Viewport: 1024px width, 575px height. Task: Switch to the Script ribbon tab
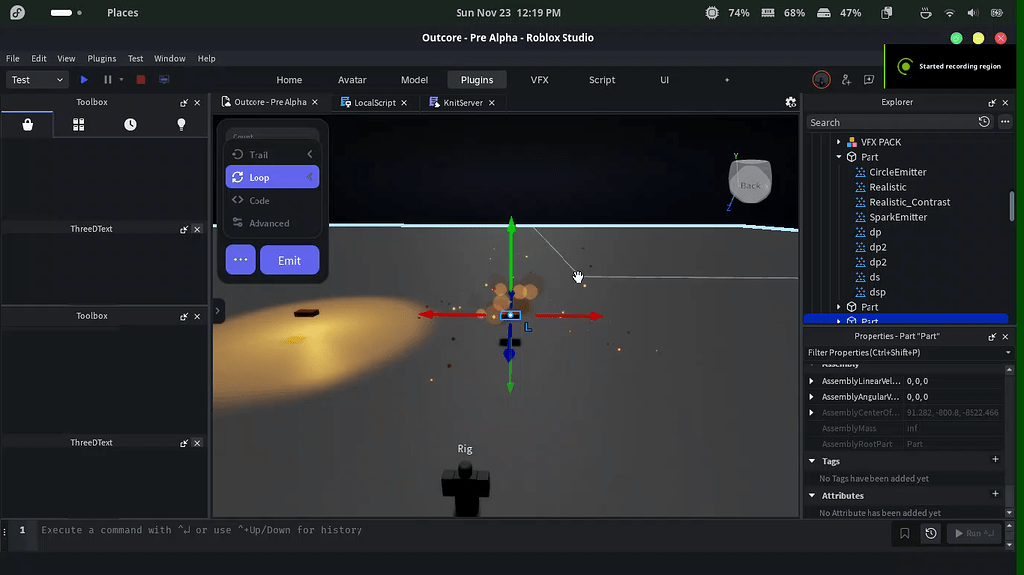tap(601, 80)
